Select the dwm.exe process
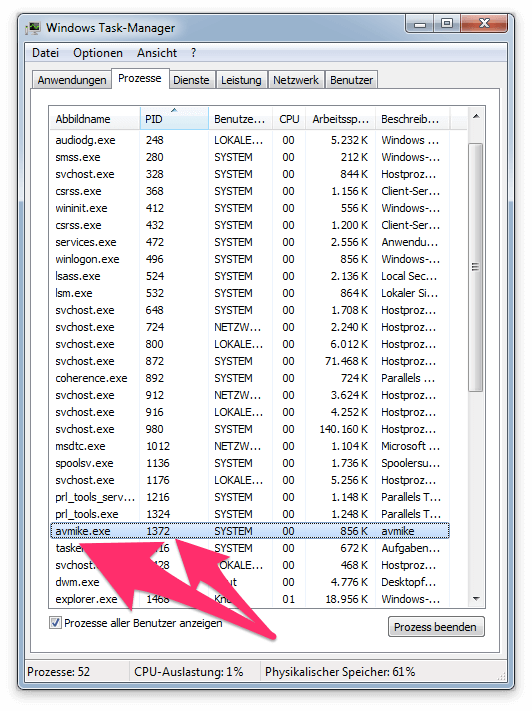 249,582
